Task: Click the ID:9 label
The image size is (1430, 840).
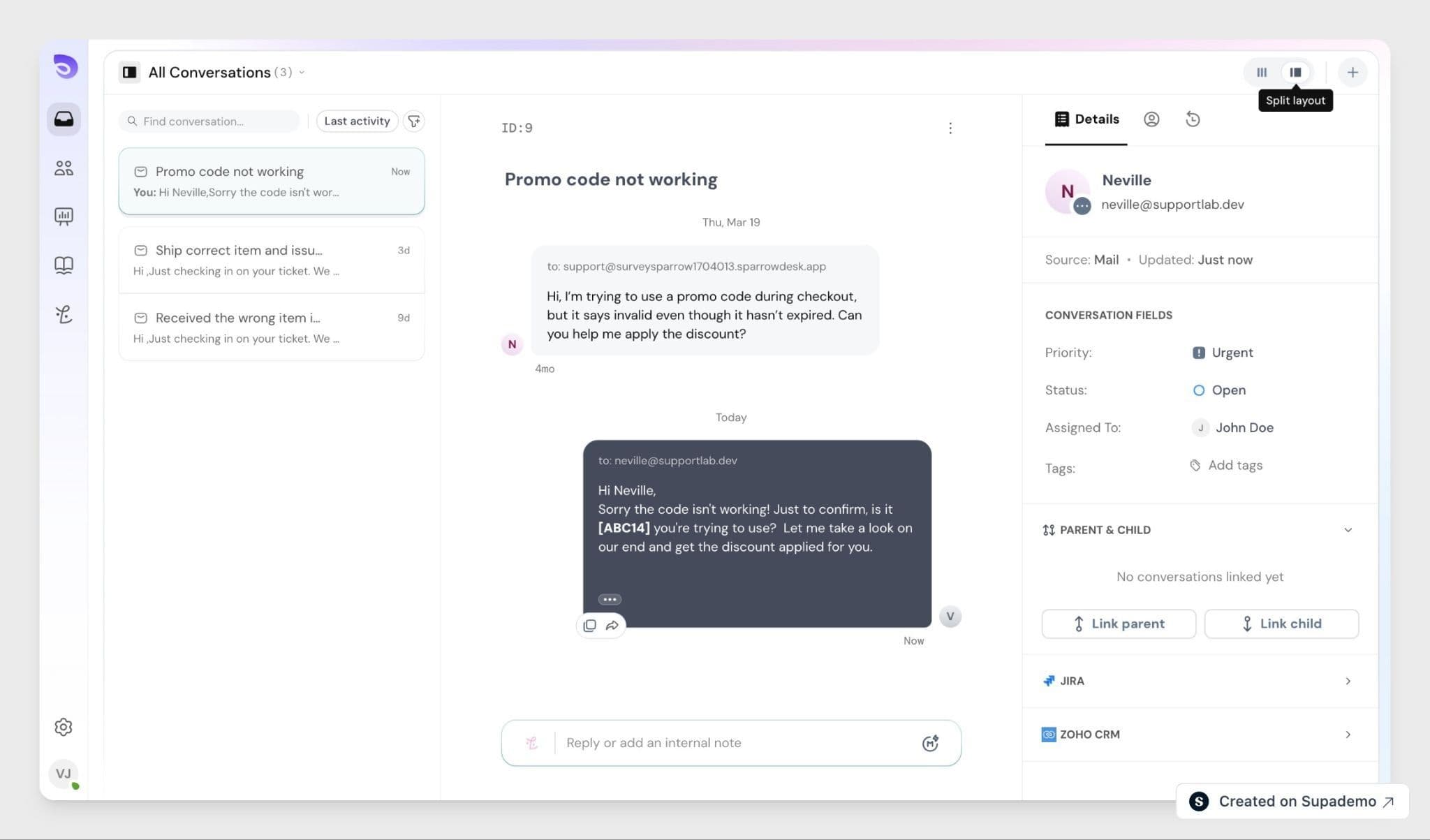Action: tap(517, 128)
